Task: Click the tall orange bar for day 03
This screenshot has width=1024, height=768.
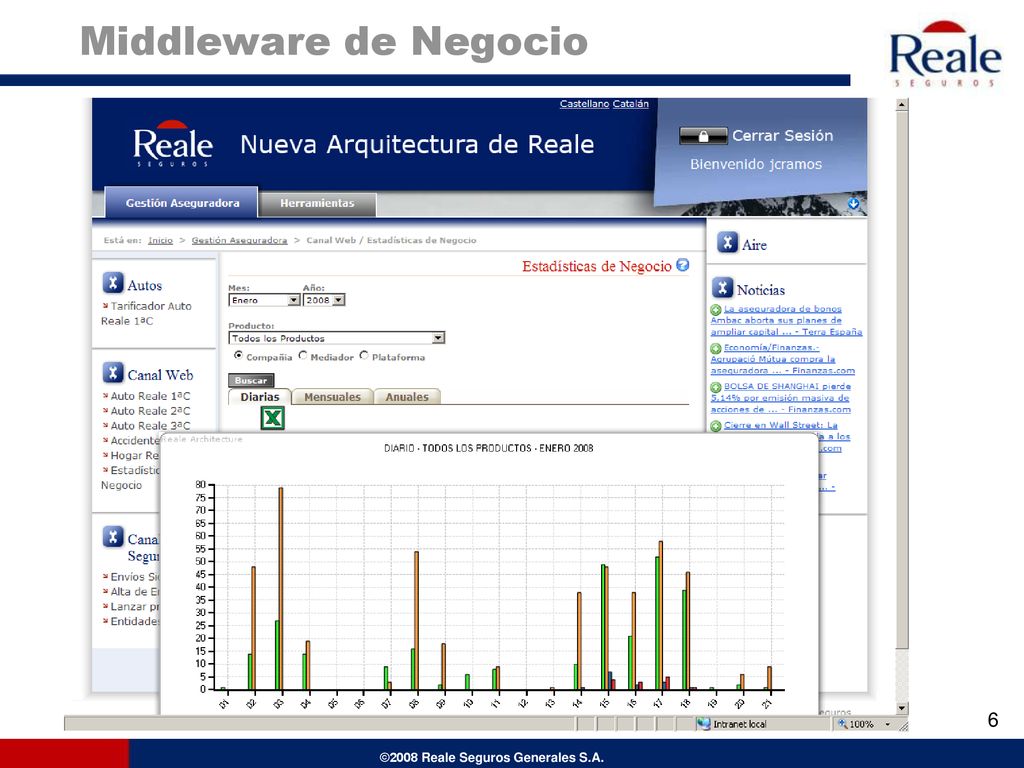Action: tap(281, 588)
